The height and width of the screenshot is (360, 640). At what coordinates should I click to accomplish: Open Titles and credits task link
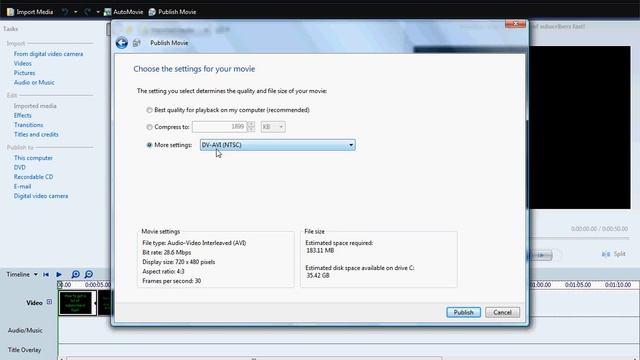click(x=36, y=134)
